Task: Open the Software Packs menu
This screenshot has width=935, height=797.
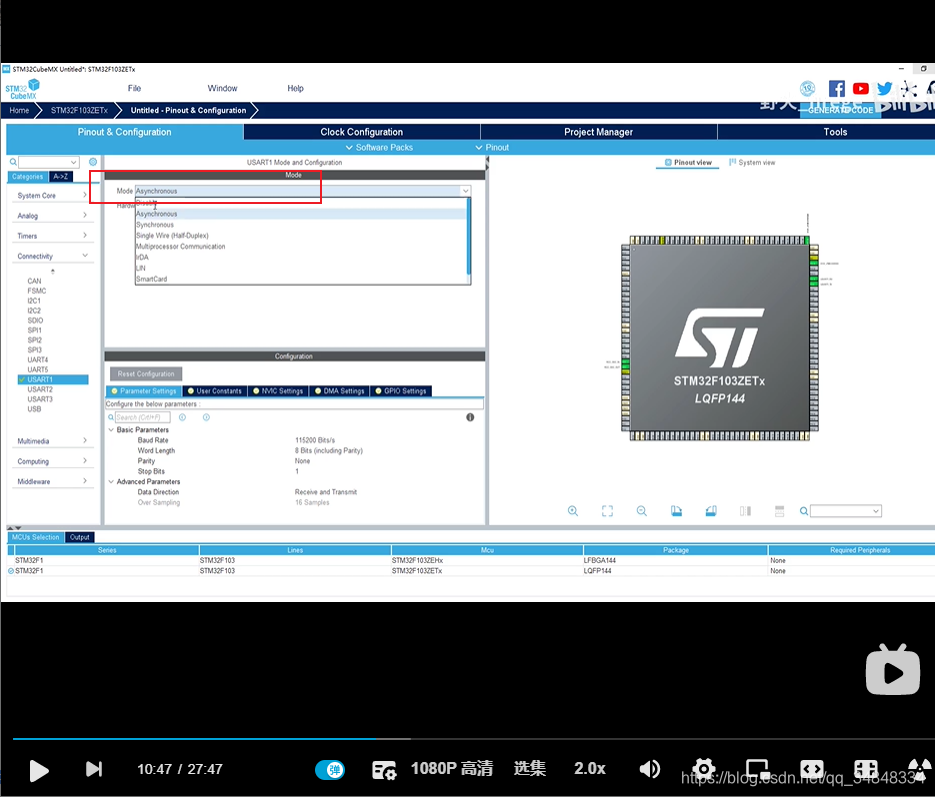Action: coord(379,147)
